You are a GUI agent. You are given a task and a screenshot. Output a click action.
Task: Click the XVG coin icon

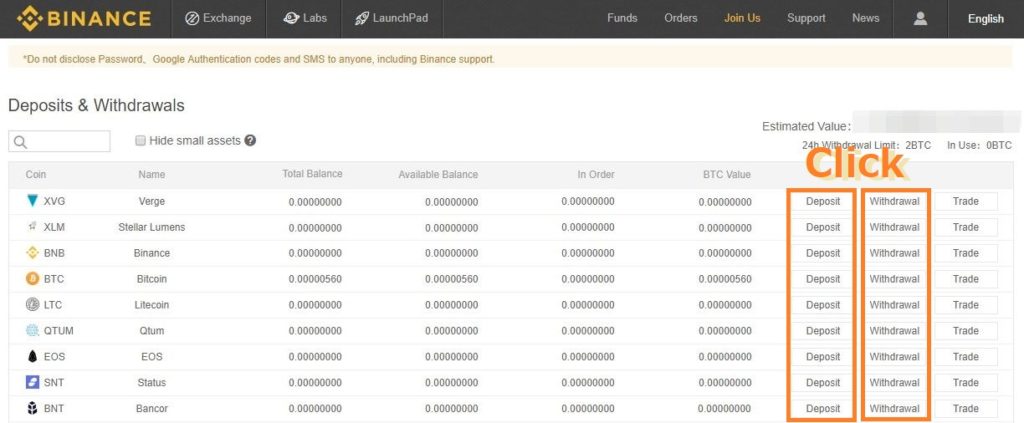[x=32, y=201]
